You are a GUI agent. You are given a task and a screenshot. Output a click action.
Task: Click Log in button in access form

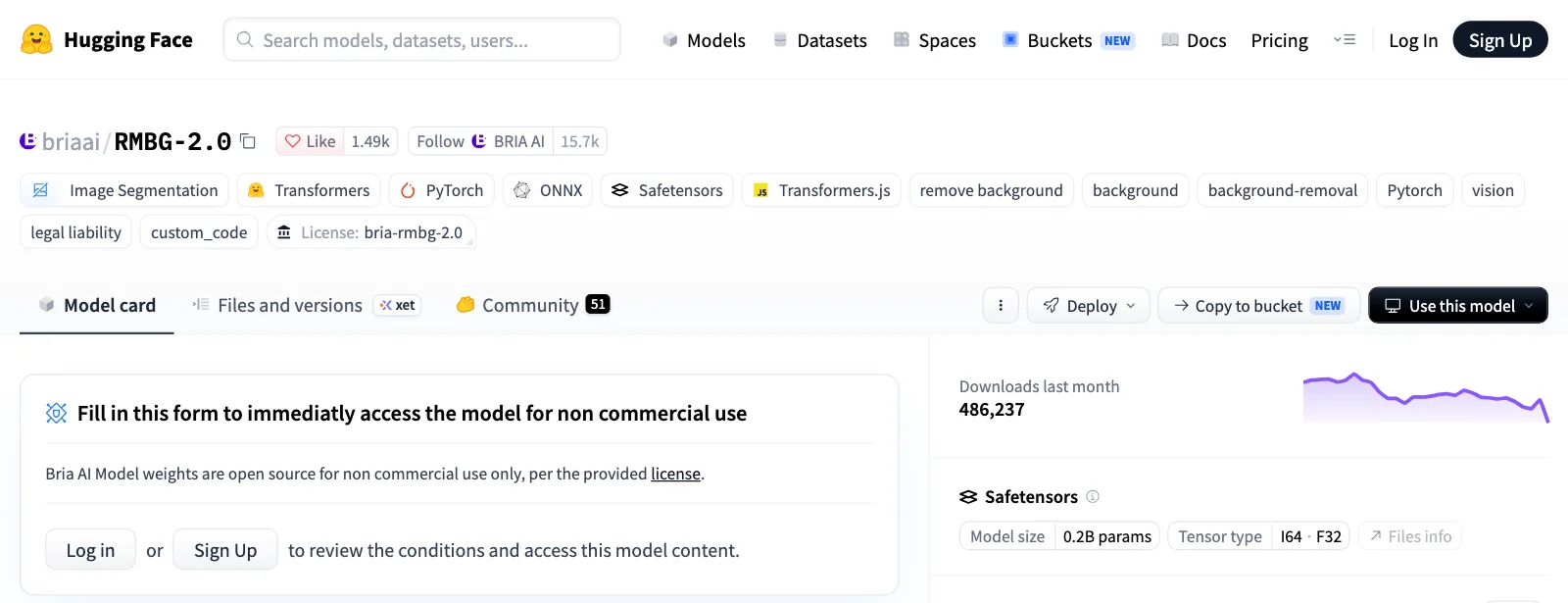coord(90,550)
